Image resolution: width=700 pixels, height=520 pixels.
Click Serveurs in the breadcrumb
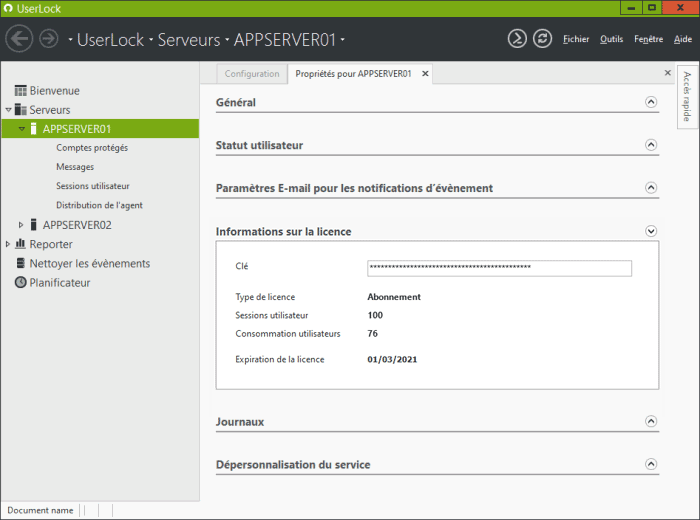click(189, 40)
